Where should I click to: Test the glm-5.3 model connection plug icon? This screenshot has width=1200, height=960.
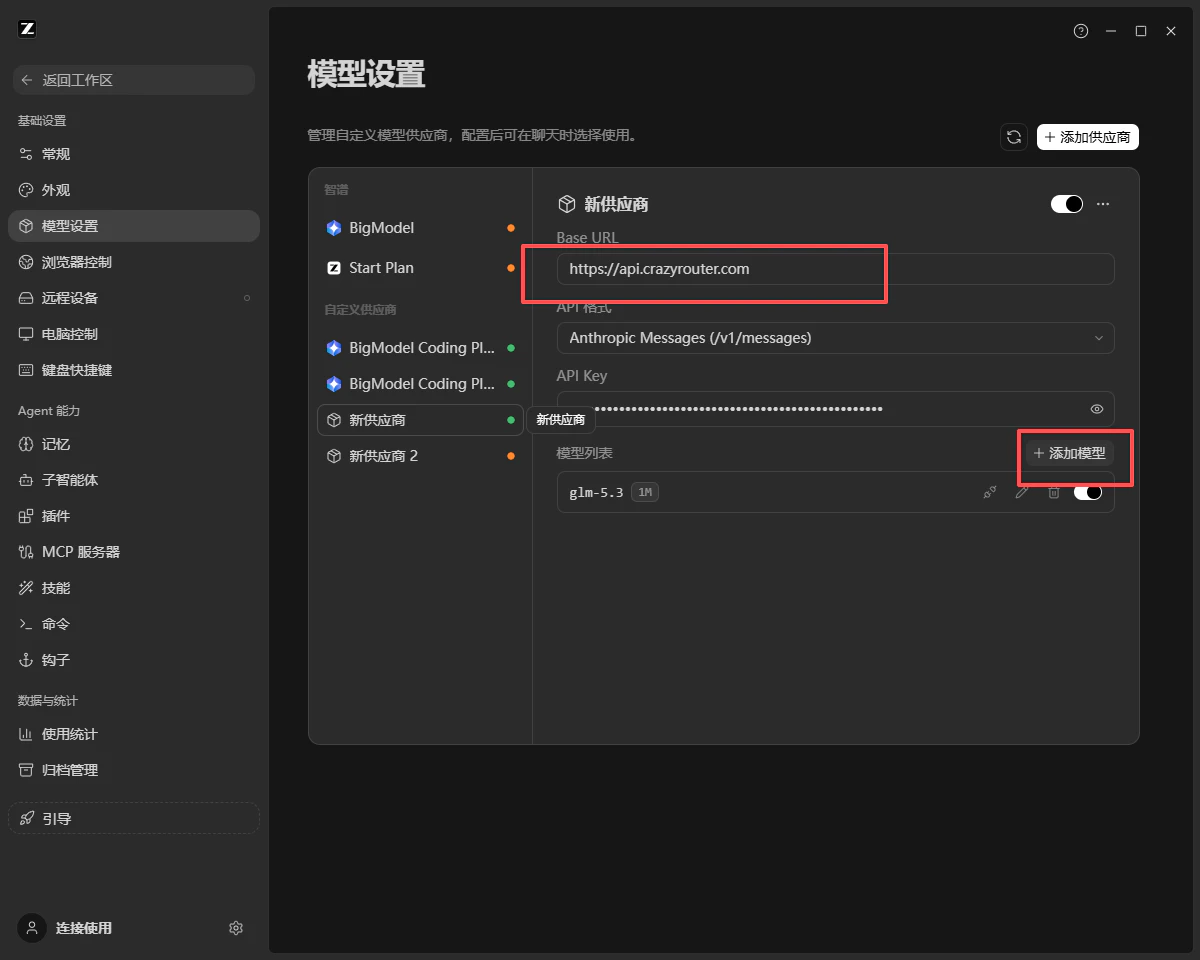click(x=990, y=492)
